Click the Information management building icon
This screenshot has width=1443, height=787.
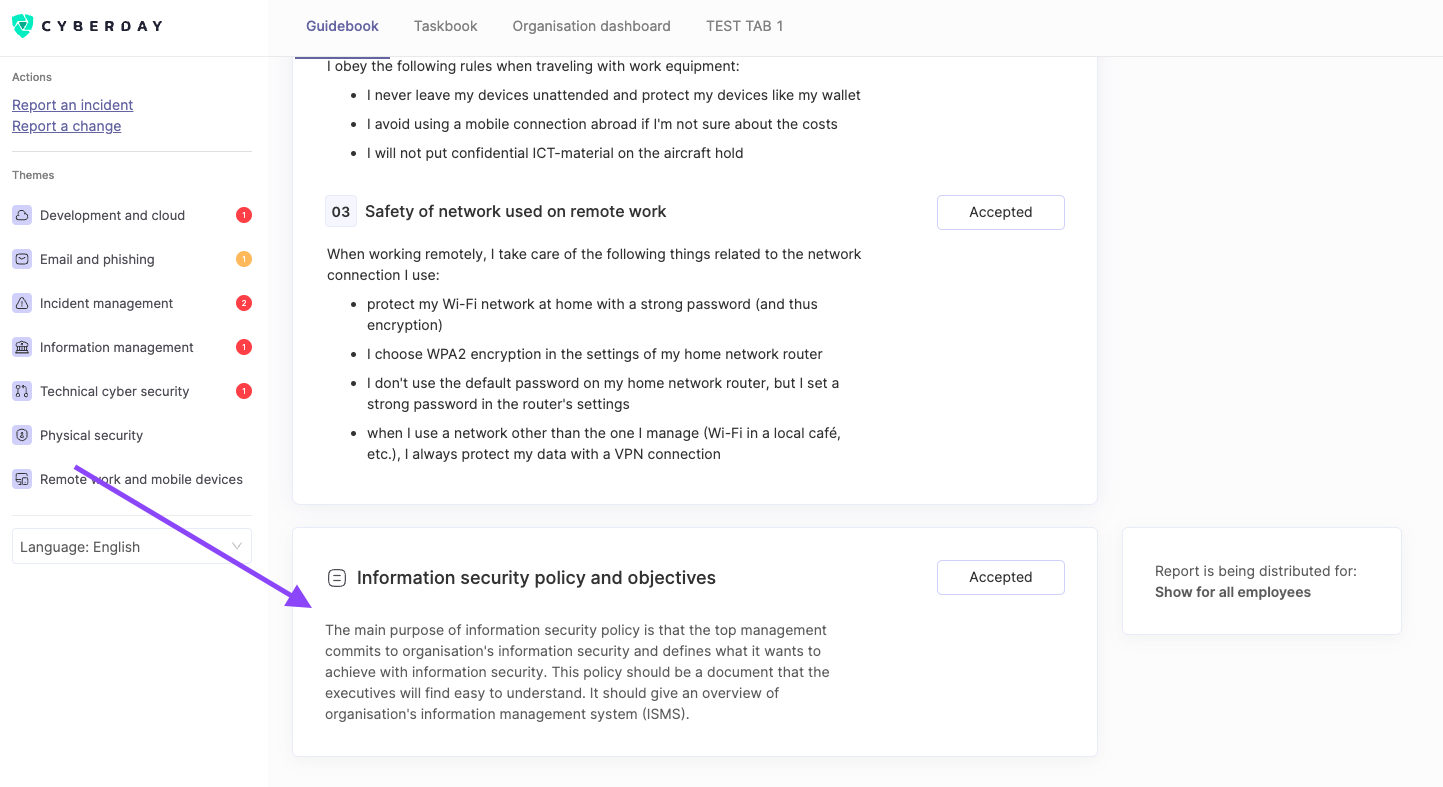pyautogui.click(x=22, y=347)
